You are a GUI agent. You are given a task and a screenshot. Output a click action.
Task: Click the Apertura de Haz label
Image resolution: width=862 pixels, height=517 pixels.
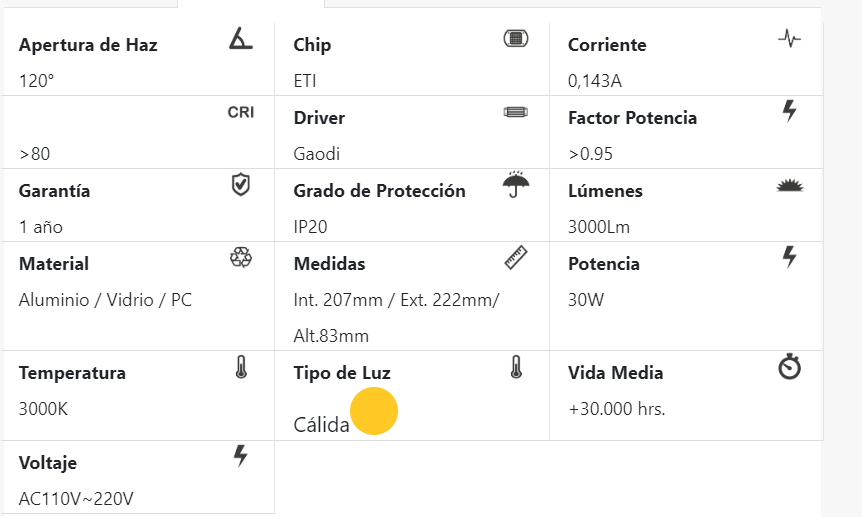point(88,45)
